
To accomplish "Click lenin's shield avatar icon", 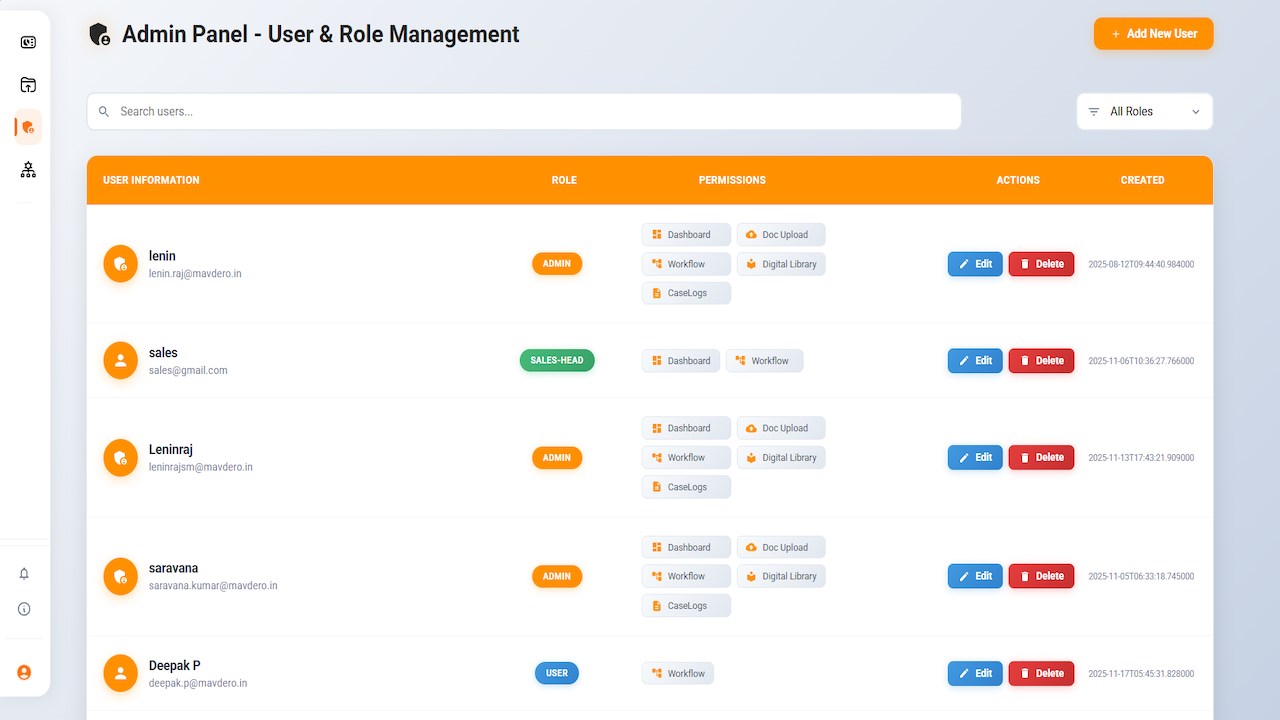I will click(121, 264).
